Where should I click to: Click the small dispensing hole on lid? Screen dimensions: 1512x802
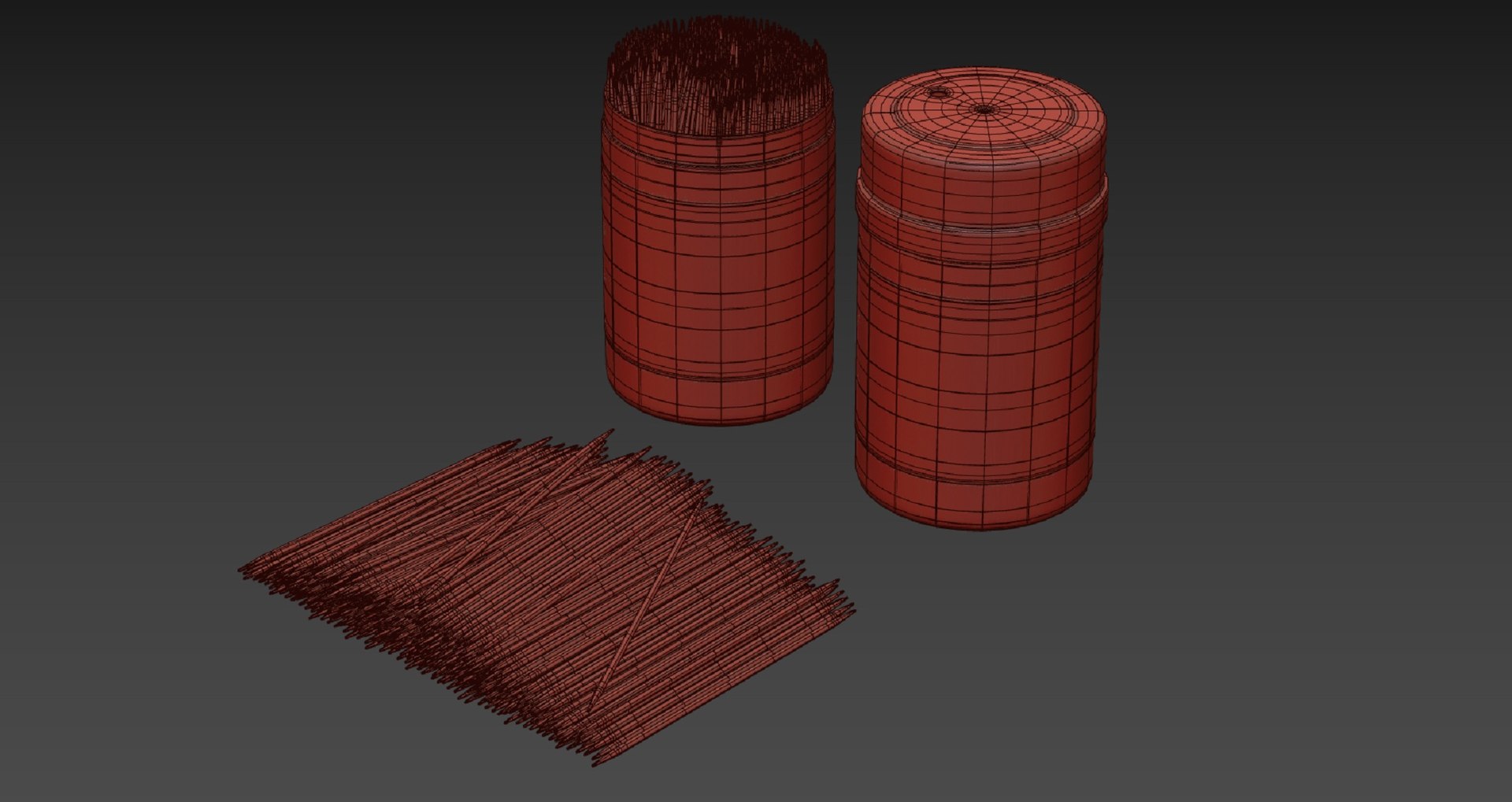pyautogui.click(x=939, y=94)
